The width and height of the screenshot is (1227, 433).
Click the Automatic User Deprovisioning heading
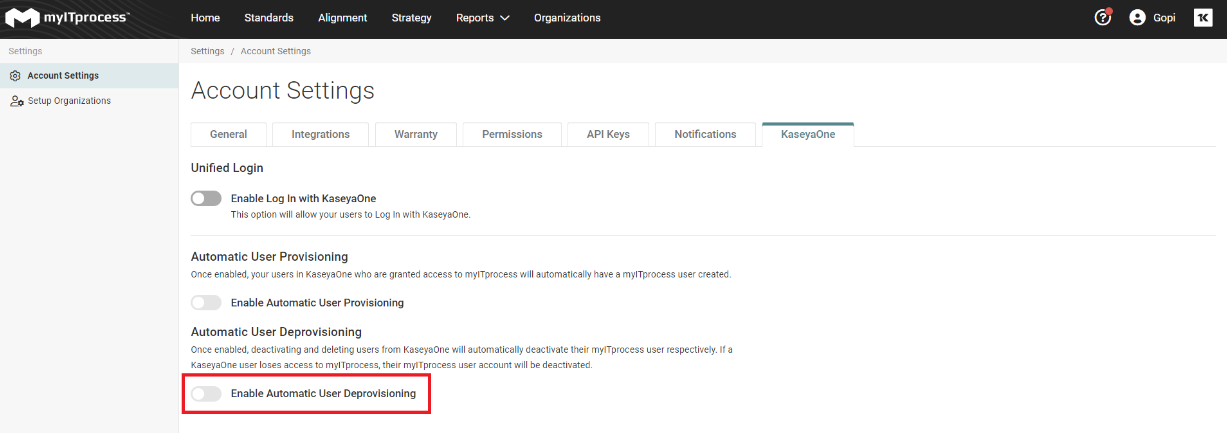pyautogui.click(x=276, y=332)
